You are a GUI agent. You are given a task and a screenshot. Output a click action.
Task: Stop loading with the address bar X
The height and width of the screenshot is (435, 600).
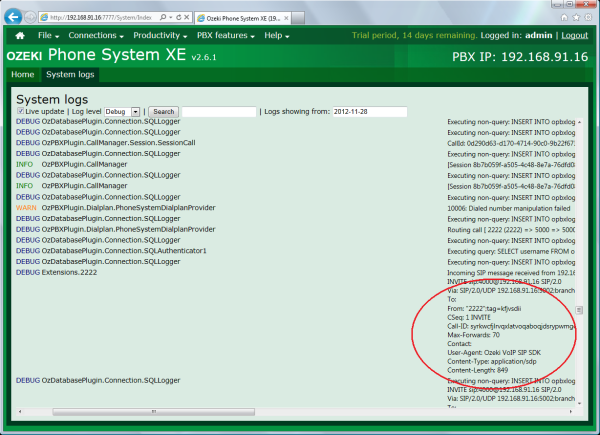point(186,17)
